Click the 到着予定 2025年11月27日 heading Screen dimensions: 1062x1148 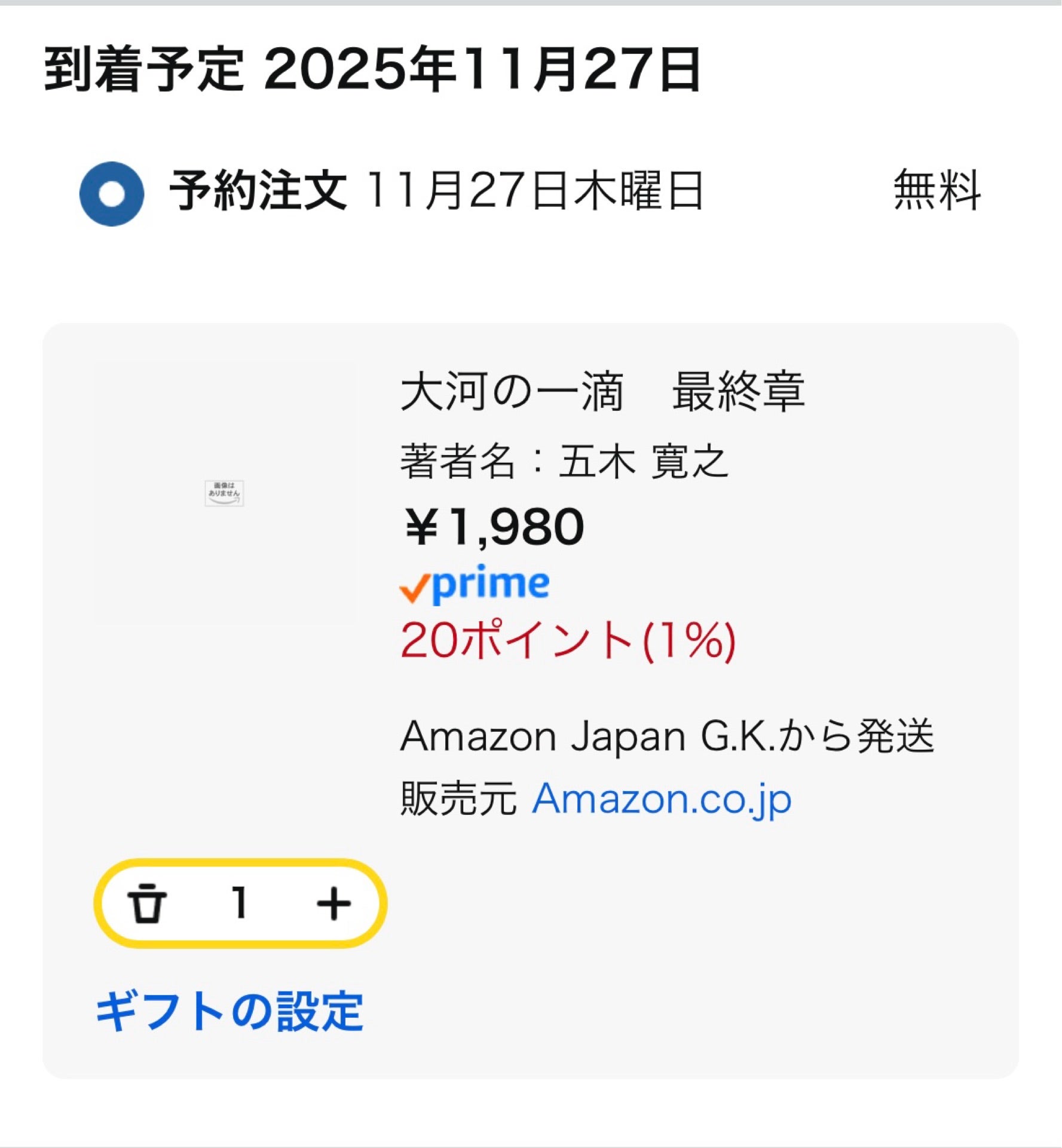373,69
